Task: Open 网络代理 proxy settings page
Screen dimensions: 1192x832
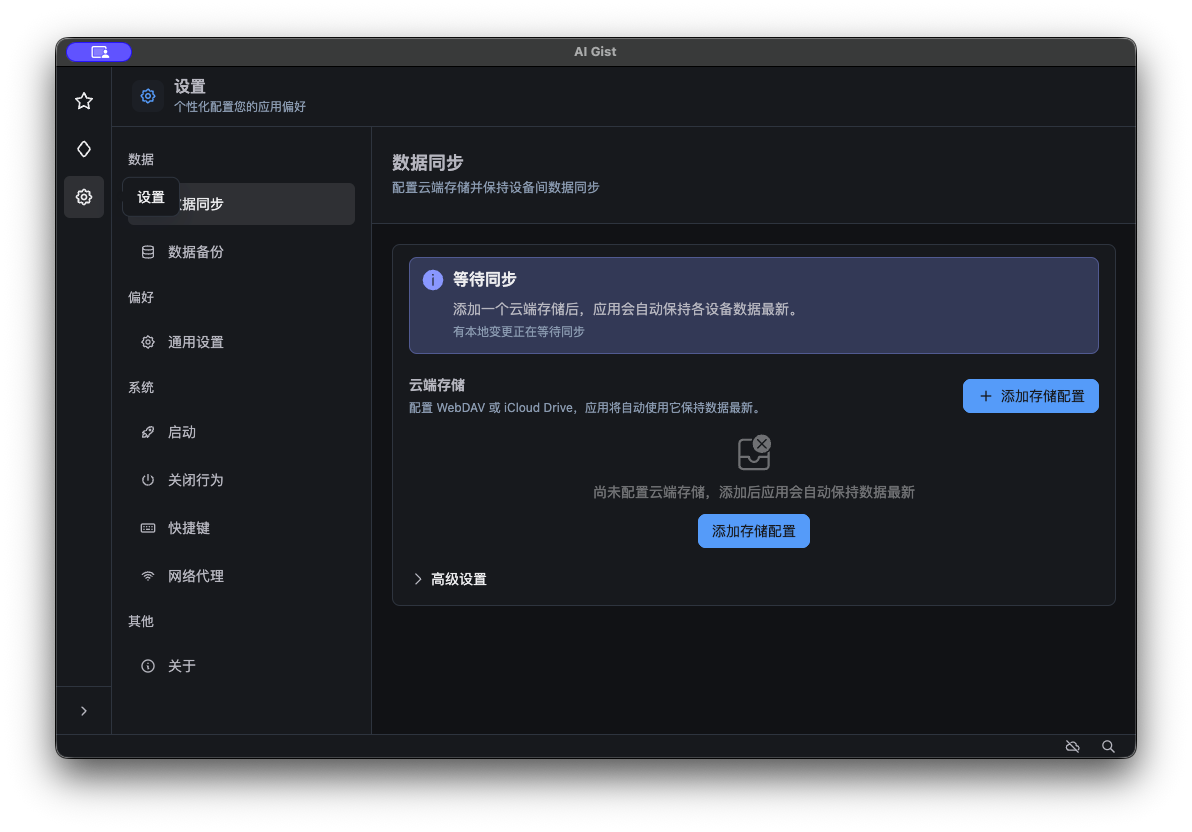Action: click(241, 576)
